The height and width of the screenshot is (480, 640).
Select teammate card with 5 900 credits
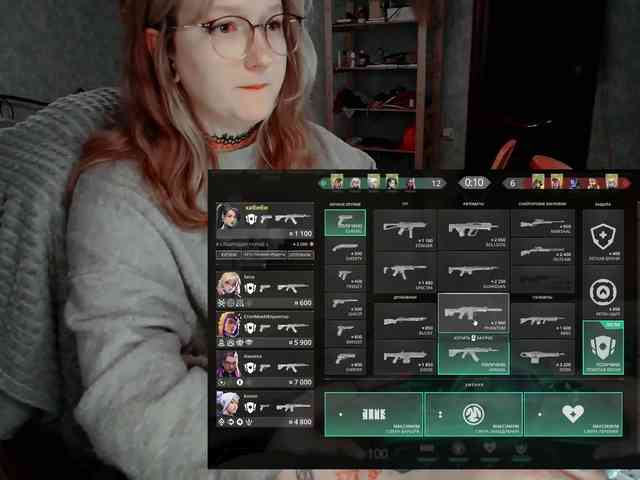(264, 329)
